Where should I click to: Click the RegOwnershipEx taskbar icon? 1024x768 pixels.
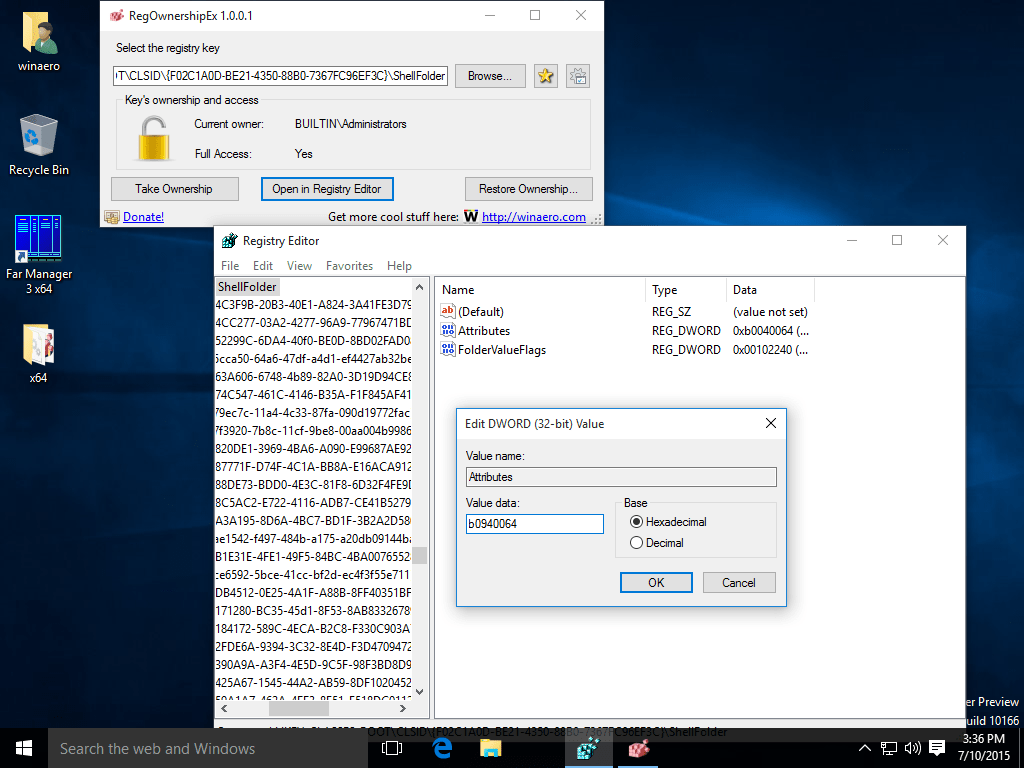tap(637, 747)
